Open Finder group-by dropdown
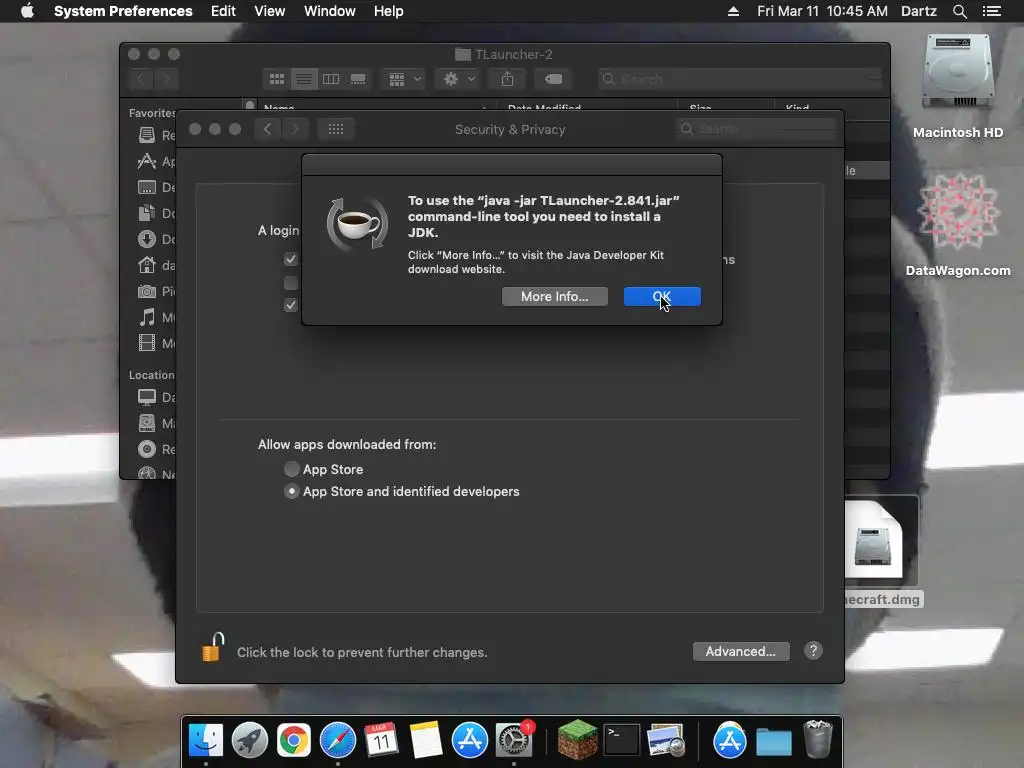1024x768 pixels. click(404, 79)
